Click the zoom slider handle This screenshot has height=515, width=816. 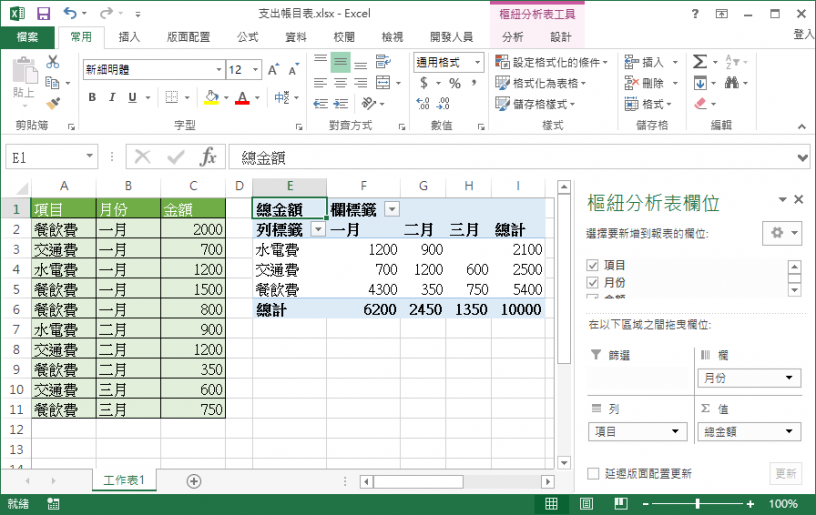(x=697, y=504)
